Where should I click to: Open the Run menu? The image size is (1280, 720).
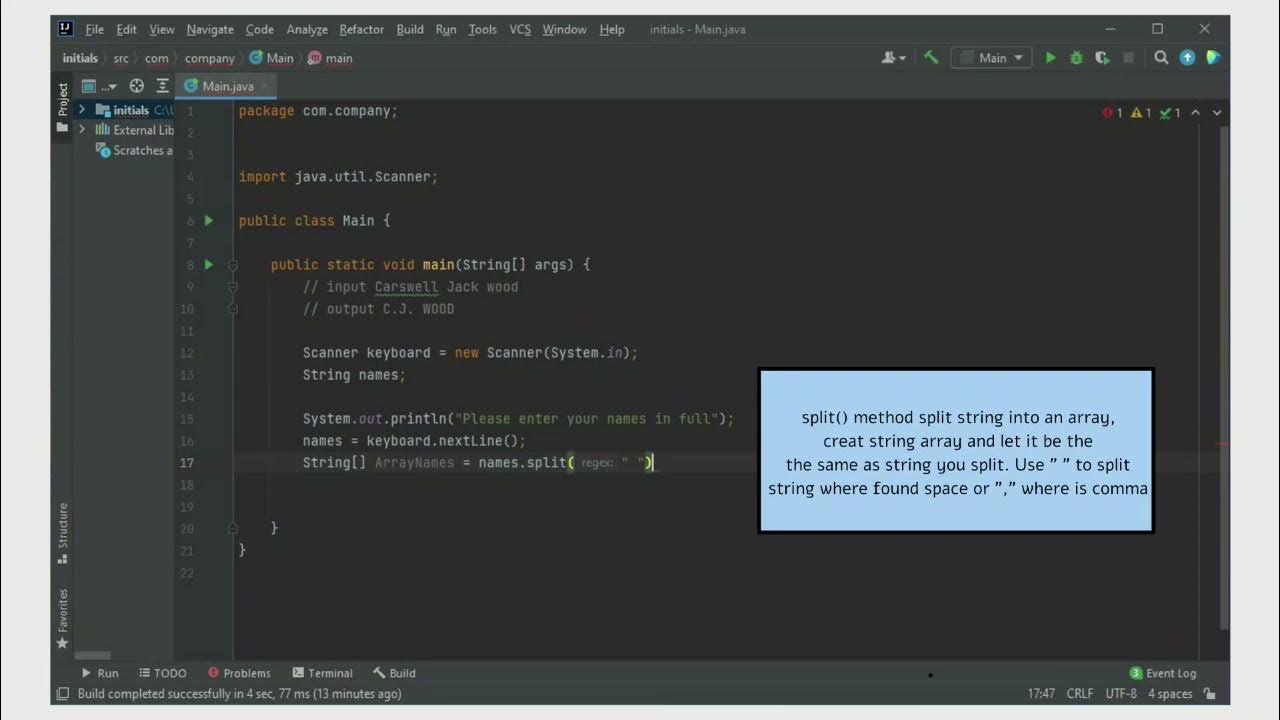[446, 29]
